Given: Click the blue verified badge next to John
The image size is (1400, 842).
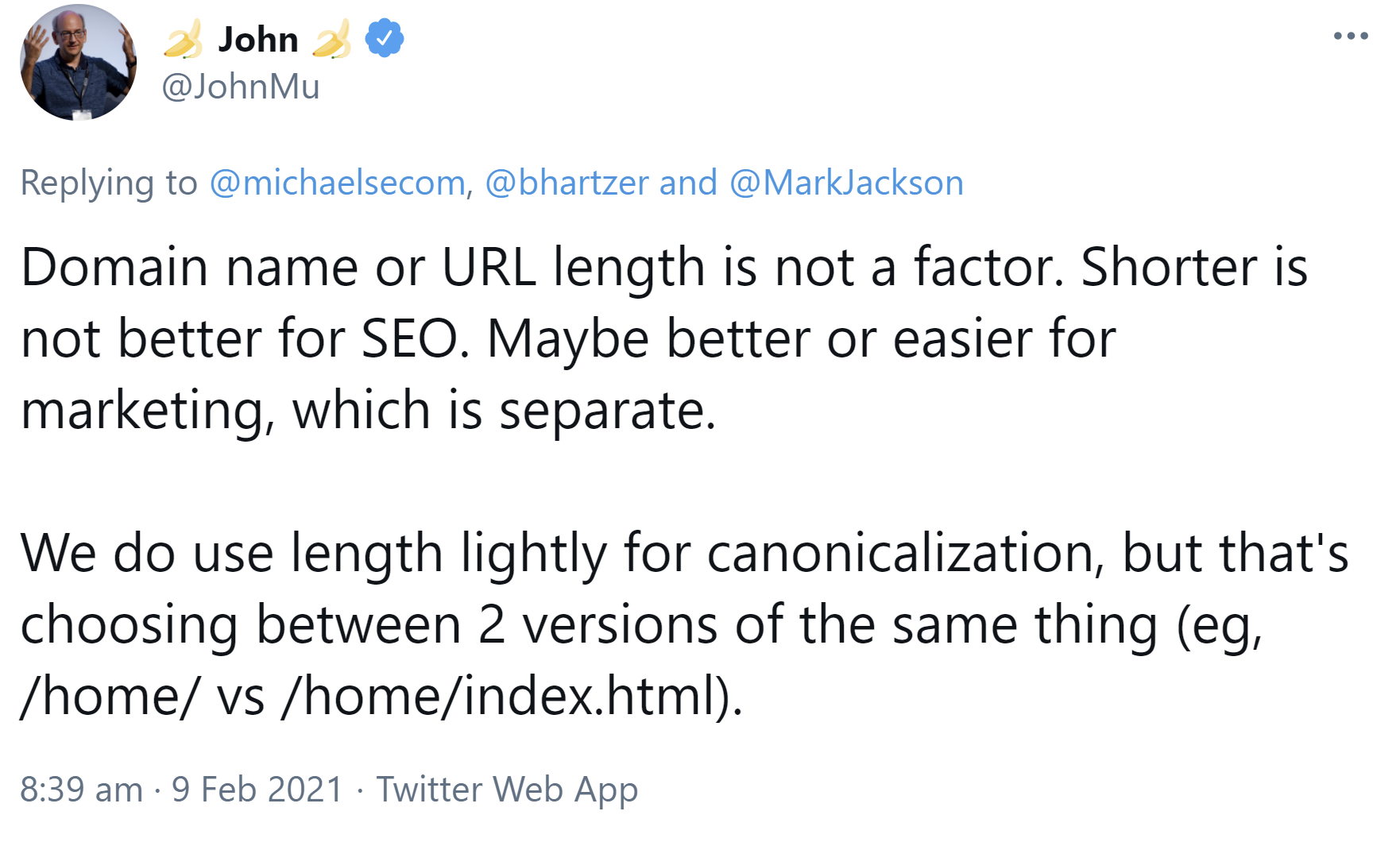Looking at the screenshot, I should click(384, 37).
